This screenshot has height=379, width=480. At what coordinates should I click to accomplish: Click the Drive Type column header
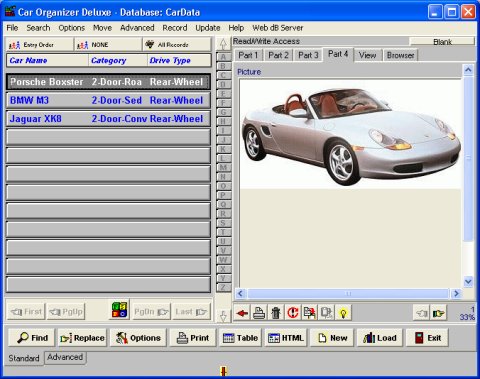[x=179, y=60]
